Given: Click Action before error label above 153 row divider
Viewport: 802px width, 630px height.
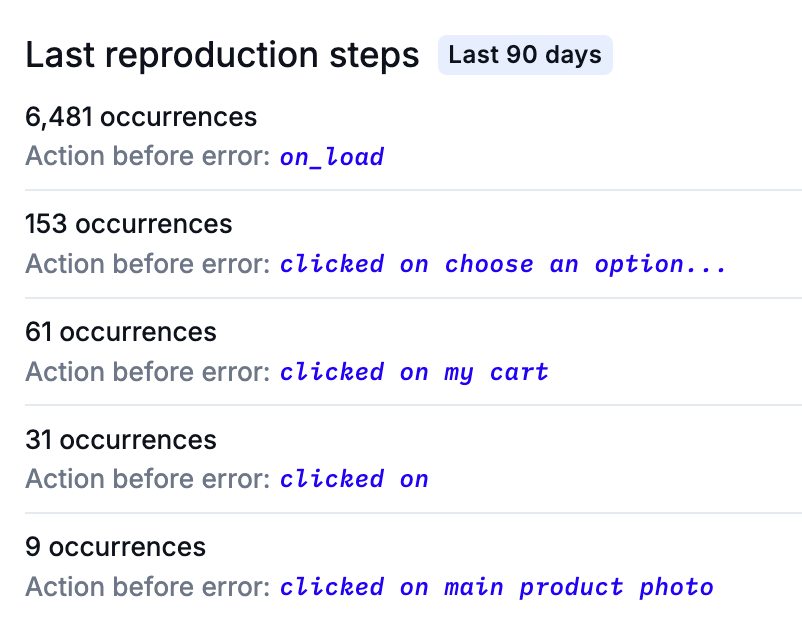Looking at the screenshot, I should (x=147, y=156).
